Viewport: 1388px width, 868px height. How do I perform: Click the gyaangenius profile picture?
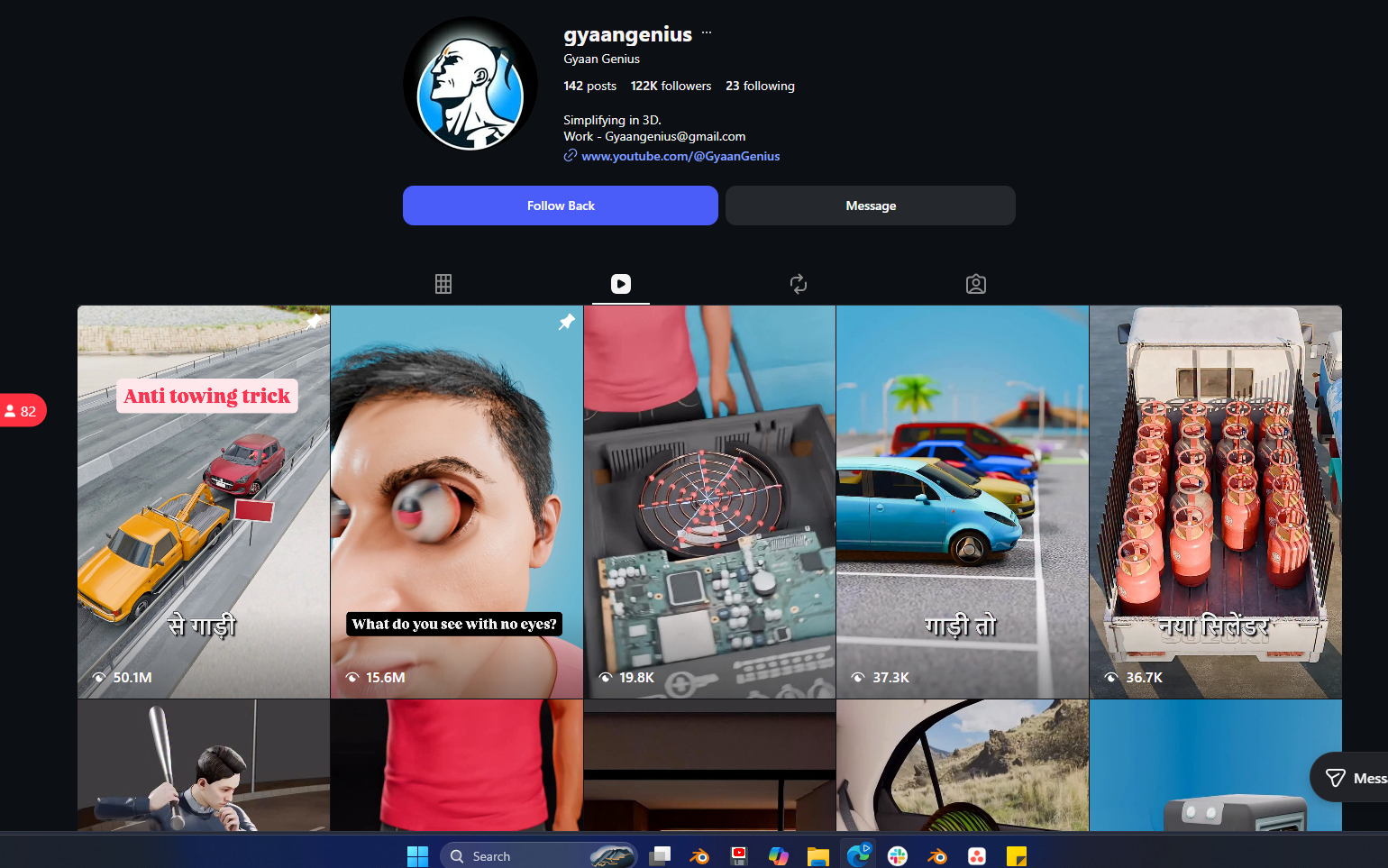pyautogui.click(x=470, y=84)
